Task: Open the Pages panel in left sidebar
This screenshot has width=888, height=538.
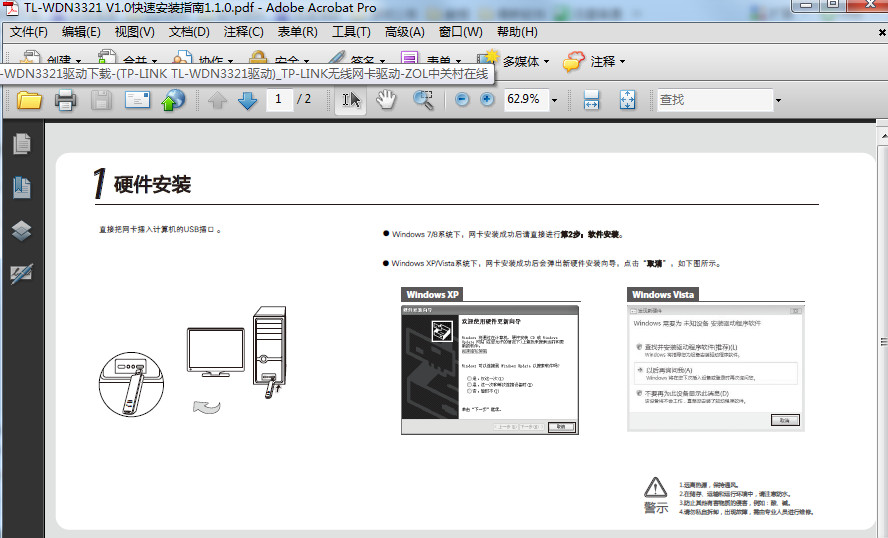Action: [22, 144]
